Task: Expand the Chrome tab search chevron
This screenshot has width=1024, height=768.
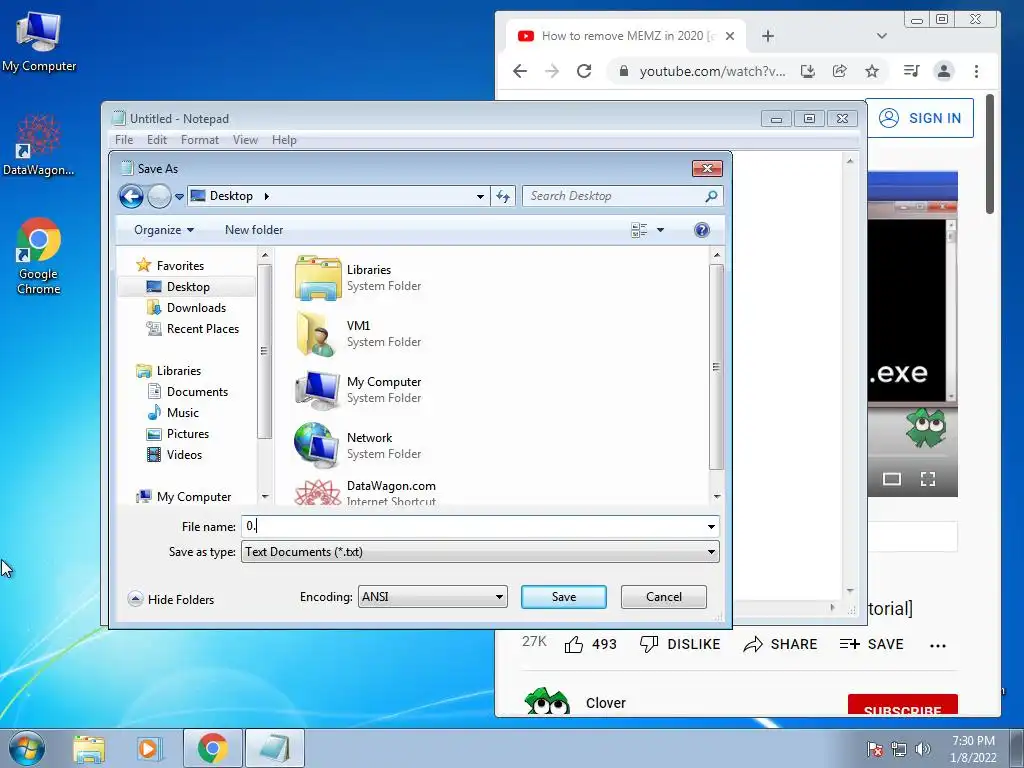Action: (x=882, y=36)
